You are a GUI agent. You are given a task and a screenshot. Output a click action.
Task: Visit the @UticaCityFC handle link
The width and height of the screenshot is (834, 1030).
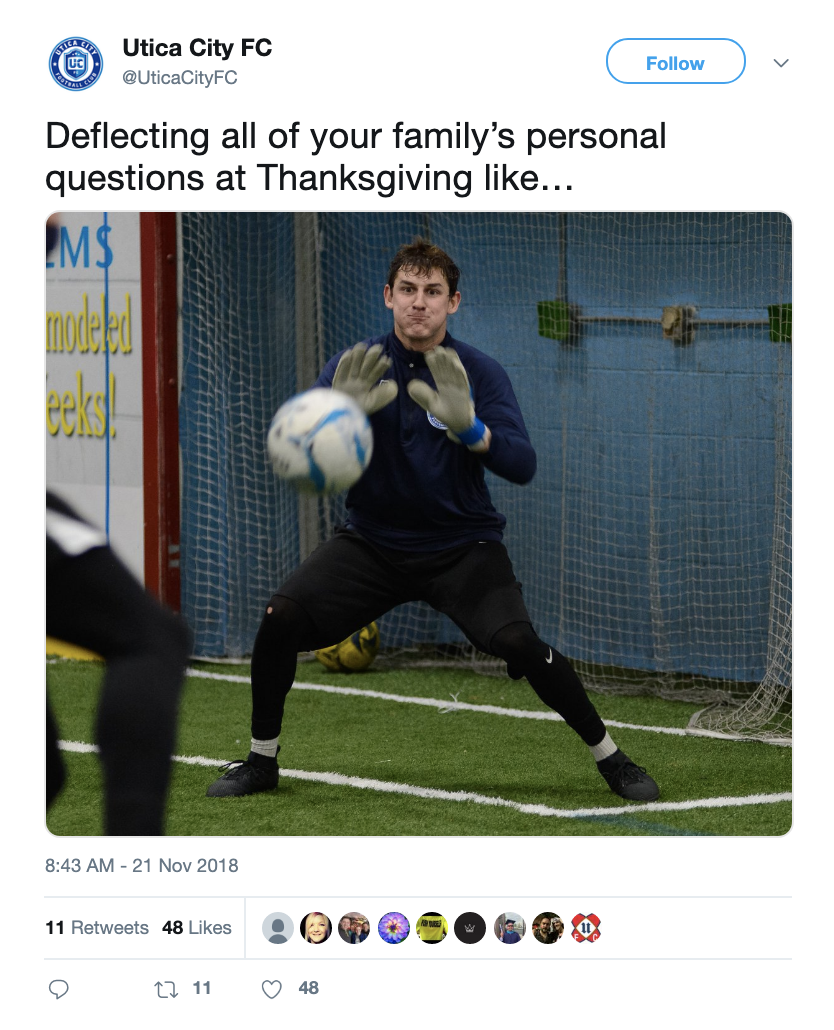pyautogui.click(x=179, y=78)
